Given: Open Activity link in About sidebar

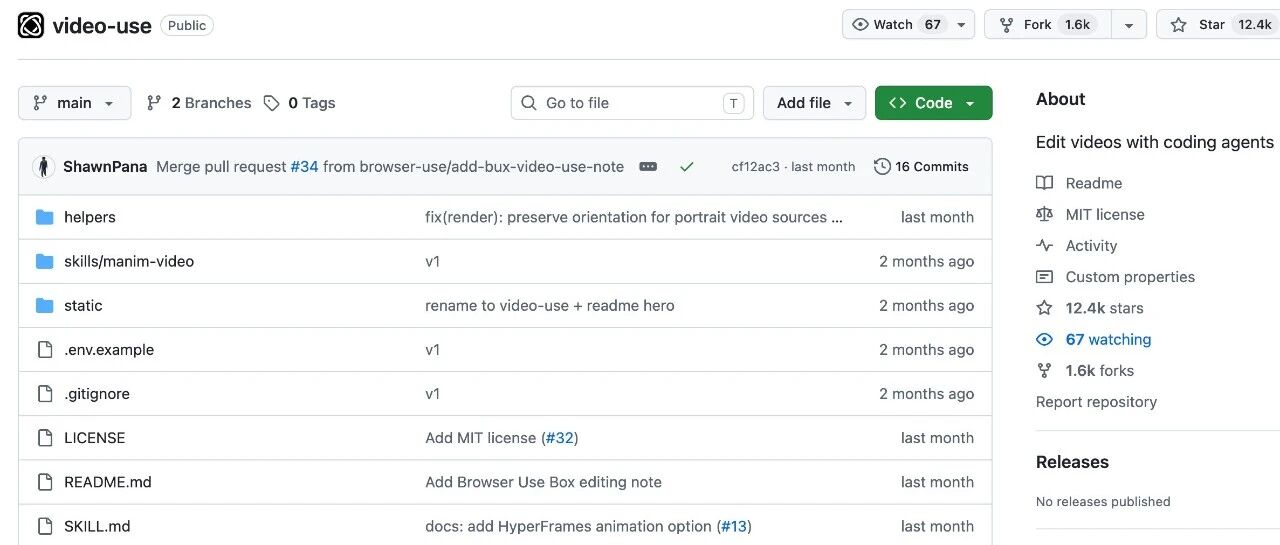Looking at the screenshot, I should [x=1077, y=245].
